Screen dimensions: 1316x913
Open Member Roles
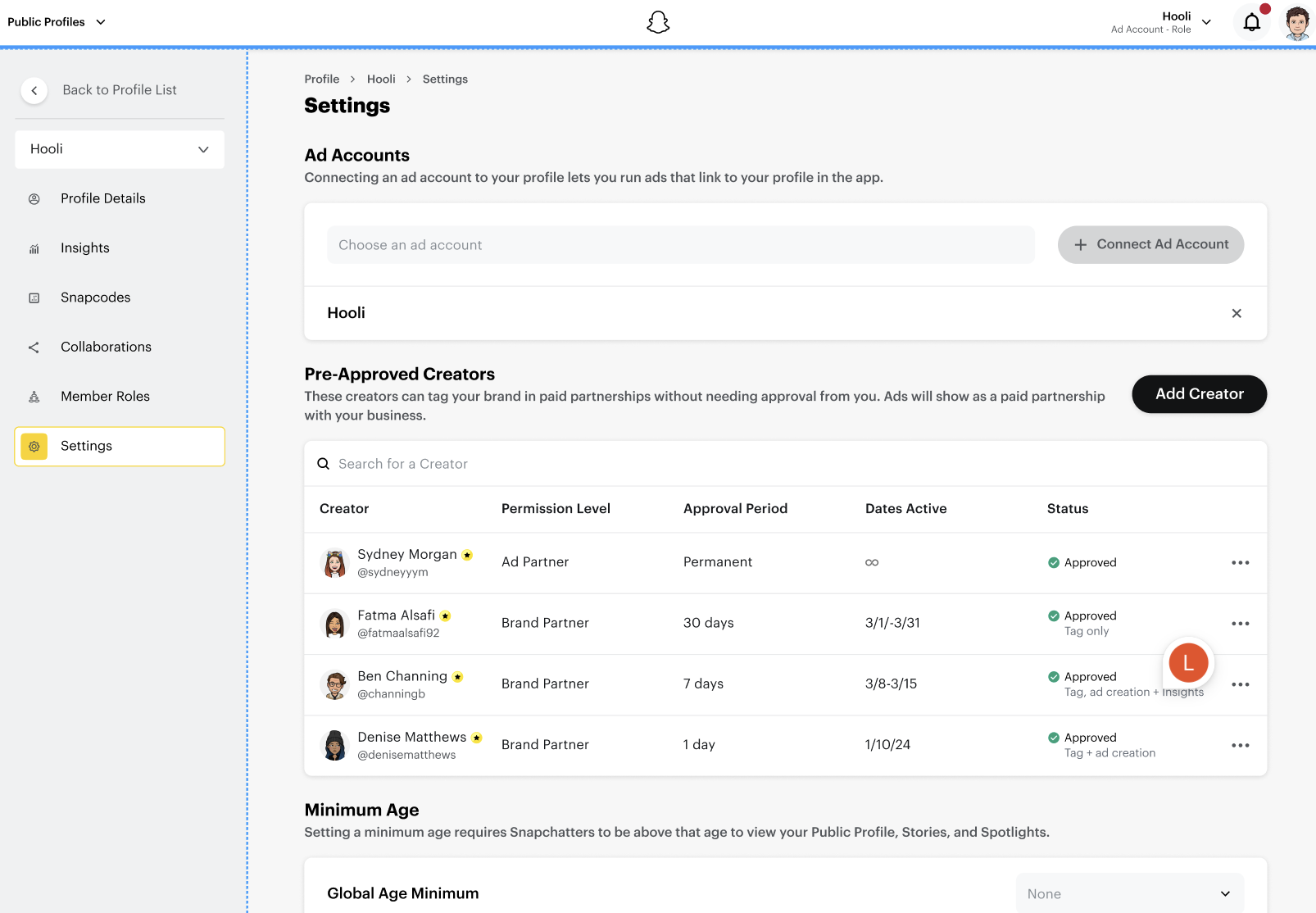click(x=106, y=397)
